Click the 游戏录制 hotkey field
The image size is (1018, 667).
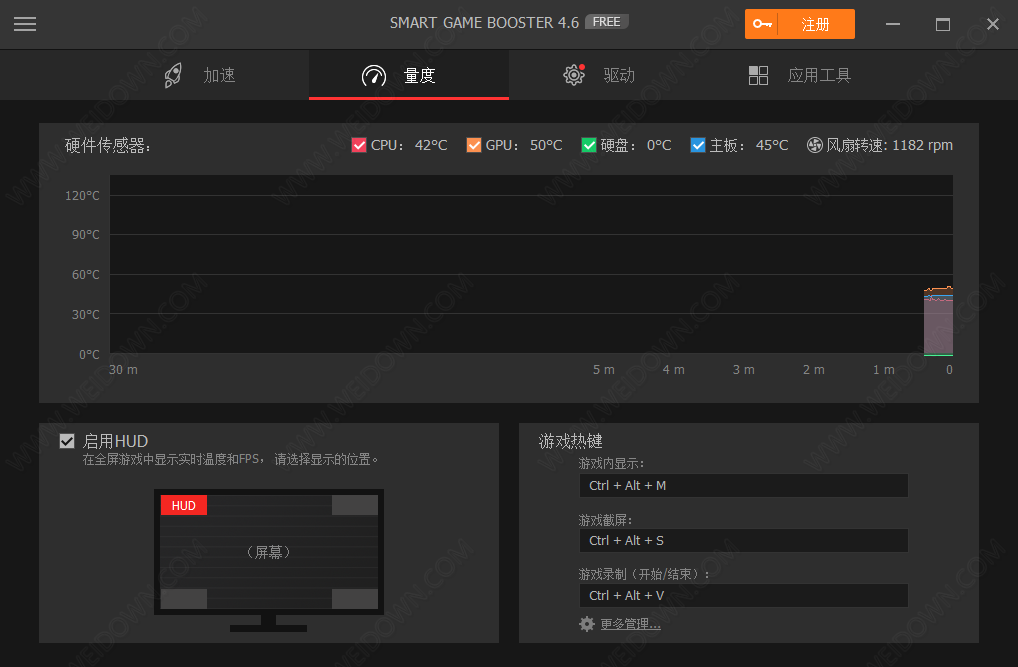pos(743,596)
